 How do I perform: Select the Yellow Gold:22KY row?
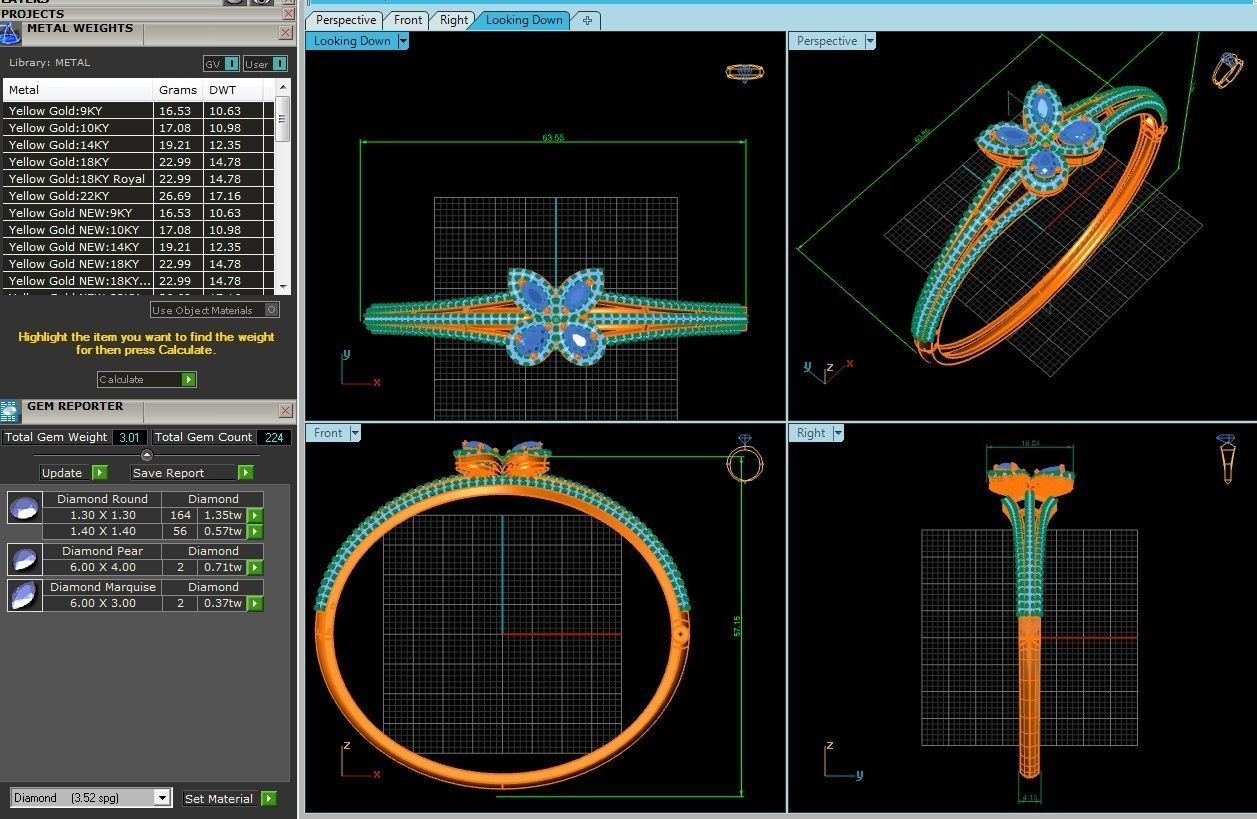click(x=139, y=196)
